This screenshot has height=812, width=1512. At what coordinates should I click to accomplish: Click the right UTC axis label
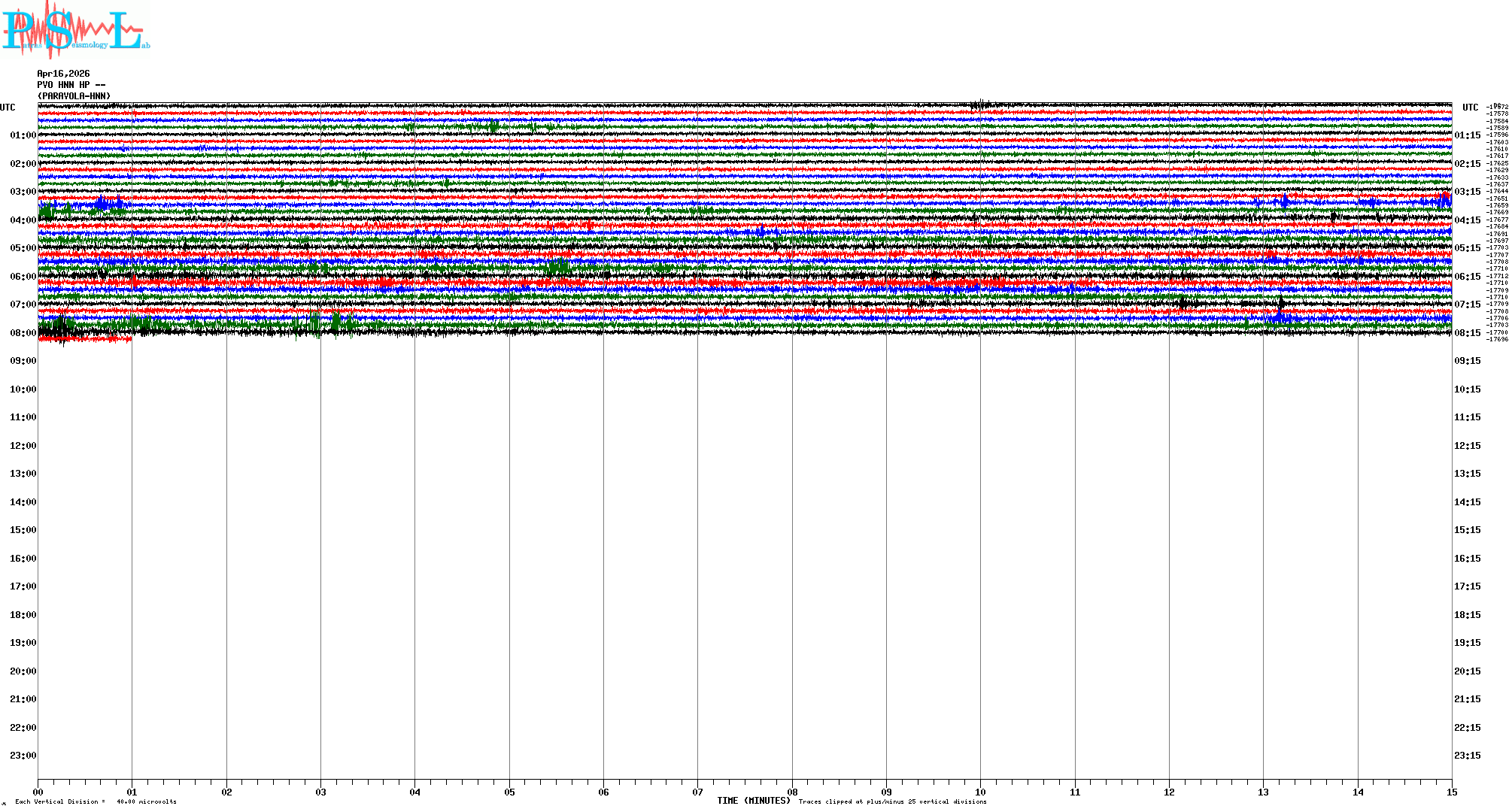pyautogui.click(x=1470, y=108)
